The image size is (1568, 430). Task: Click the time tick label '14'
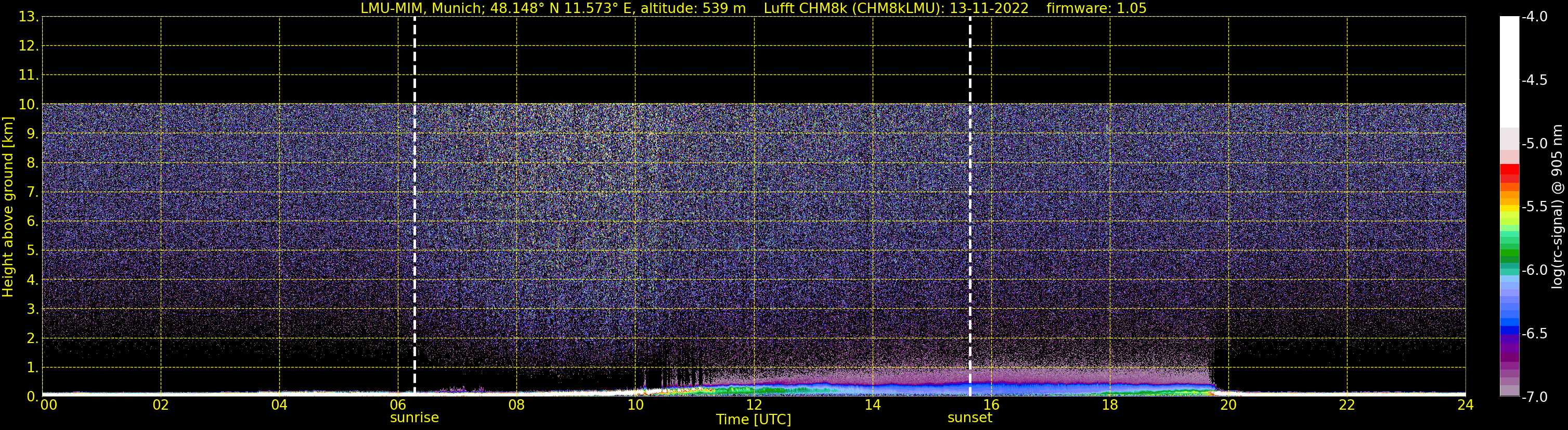873,405
